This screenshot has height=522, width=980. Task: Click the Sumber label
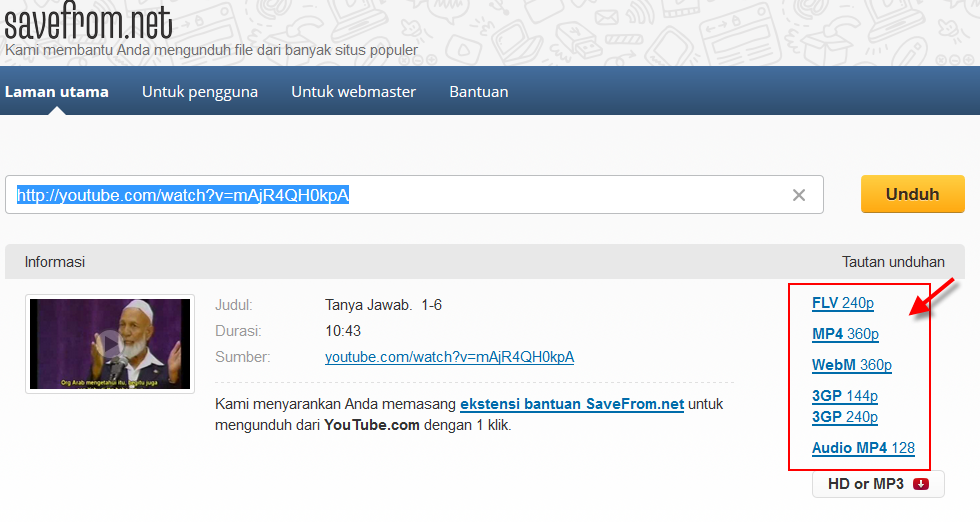[242, 357]
